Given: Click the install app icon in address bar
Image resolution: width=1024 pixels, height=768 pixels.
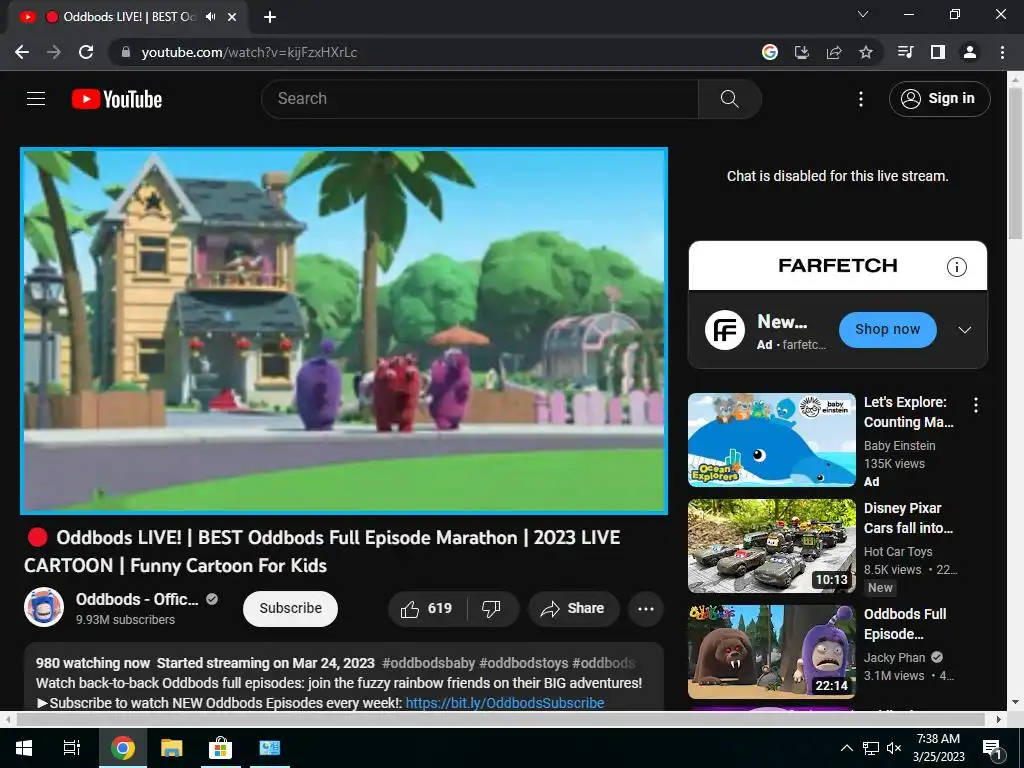Looking at the screenshot, I should click(802, 52).
